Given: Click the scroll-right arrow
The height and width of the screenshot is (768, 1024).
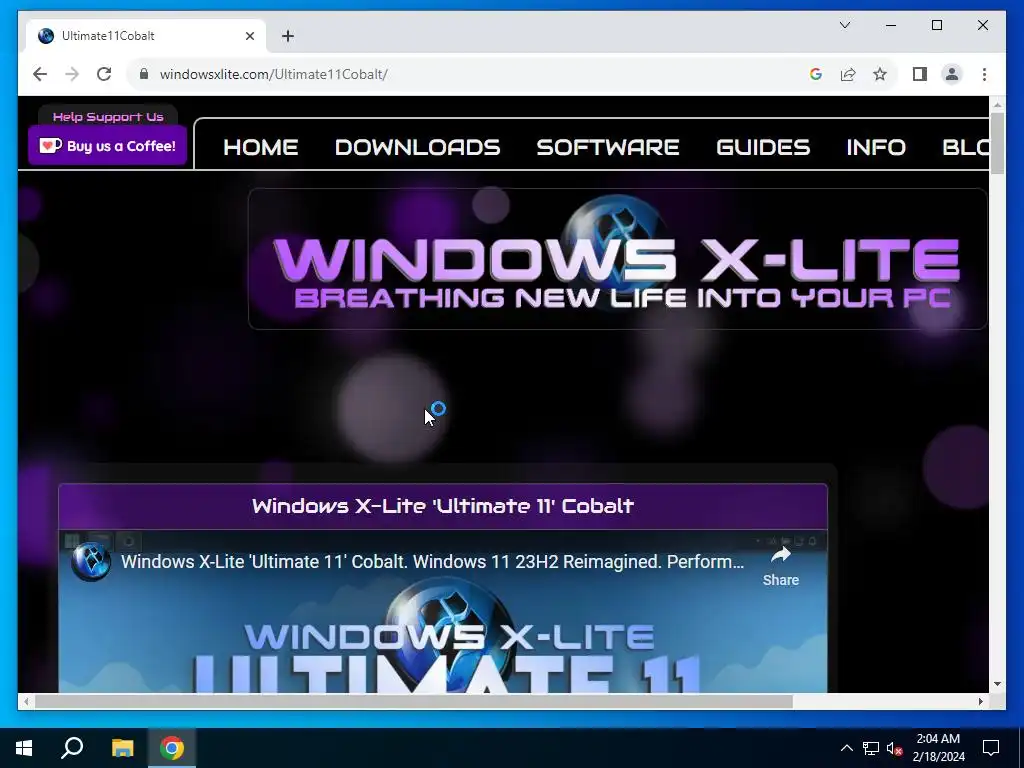Looking at the screenshot, I should click(981, 701).
